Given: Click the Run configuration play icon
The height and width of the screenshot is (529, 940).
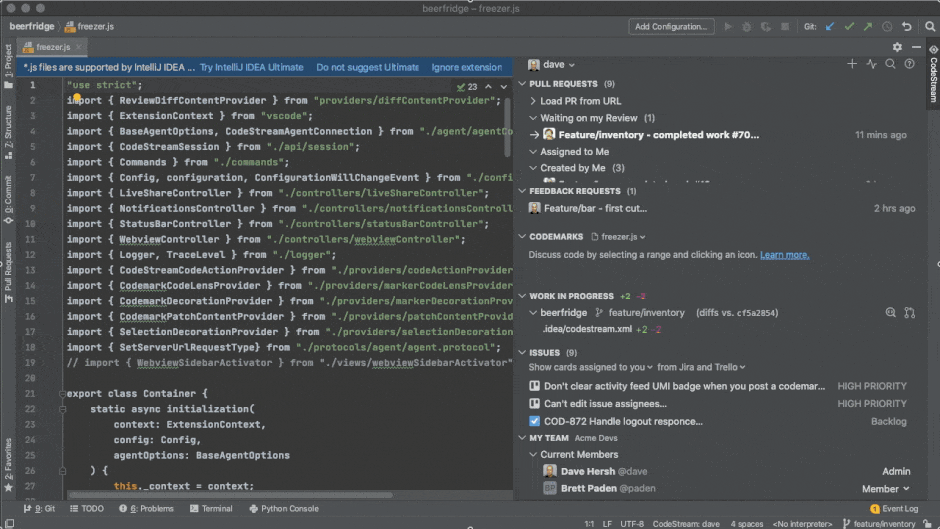Looking at the screenshot, I should pos(728,26).
